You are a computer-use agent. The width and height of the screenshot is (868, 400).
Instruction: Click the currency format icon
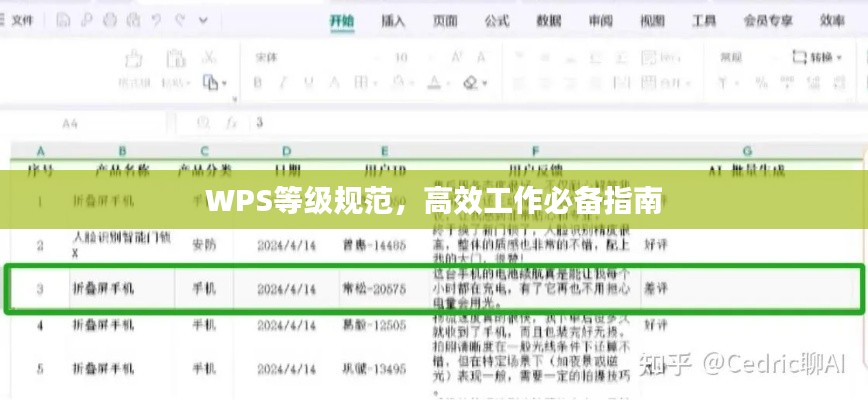coord(722,84)
